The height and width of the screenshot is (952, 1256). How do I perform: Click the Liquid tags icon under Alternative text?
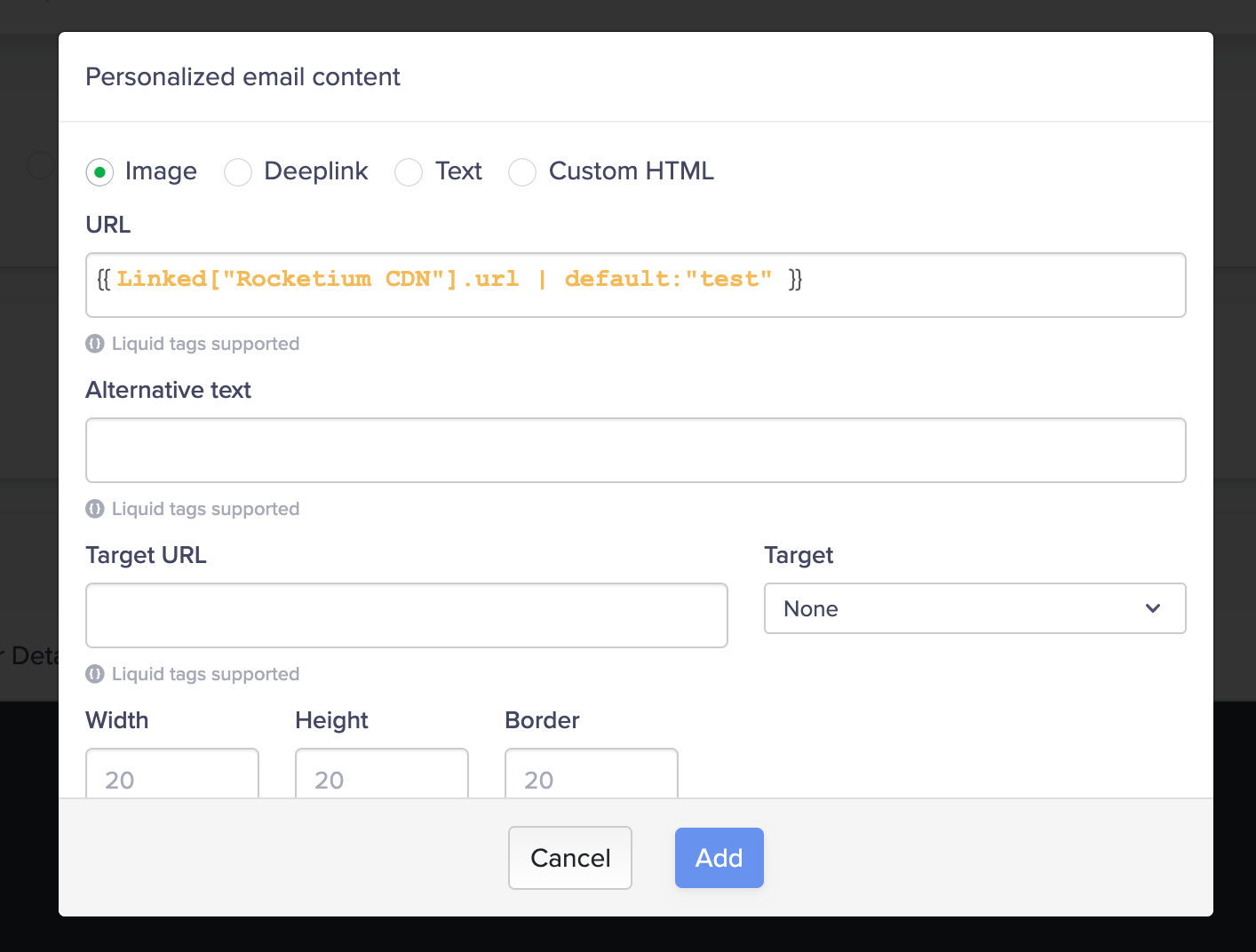(x=95, y=509)
